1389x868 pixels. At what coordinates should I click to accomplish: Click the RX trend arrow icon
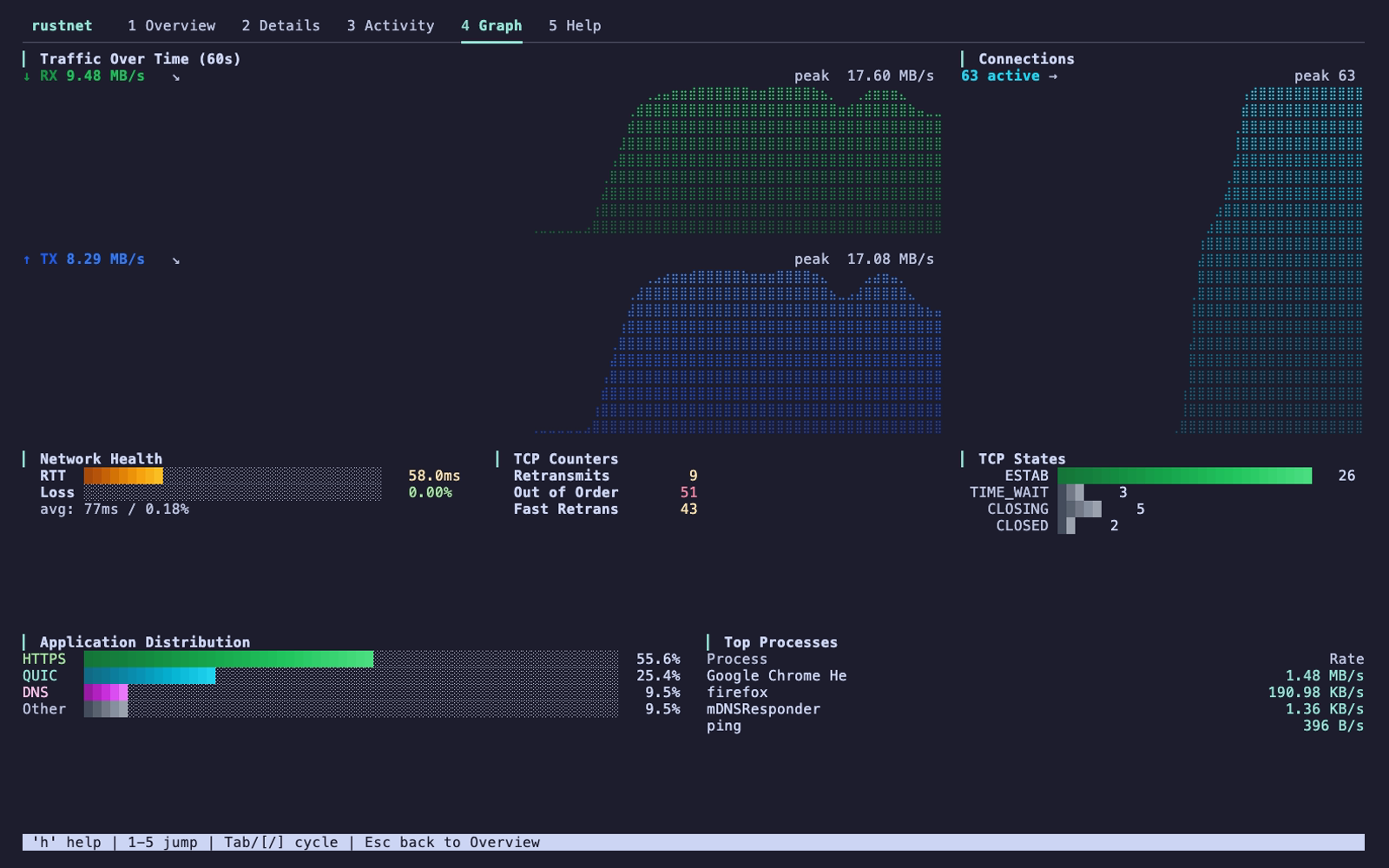pyautogui.click(x=176, y=76)
